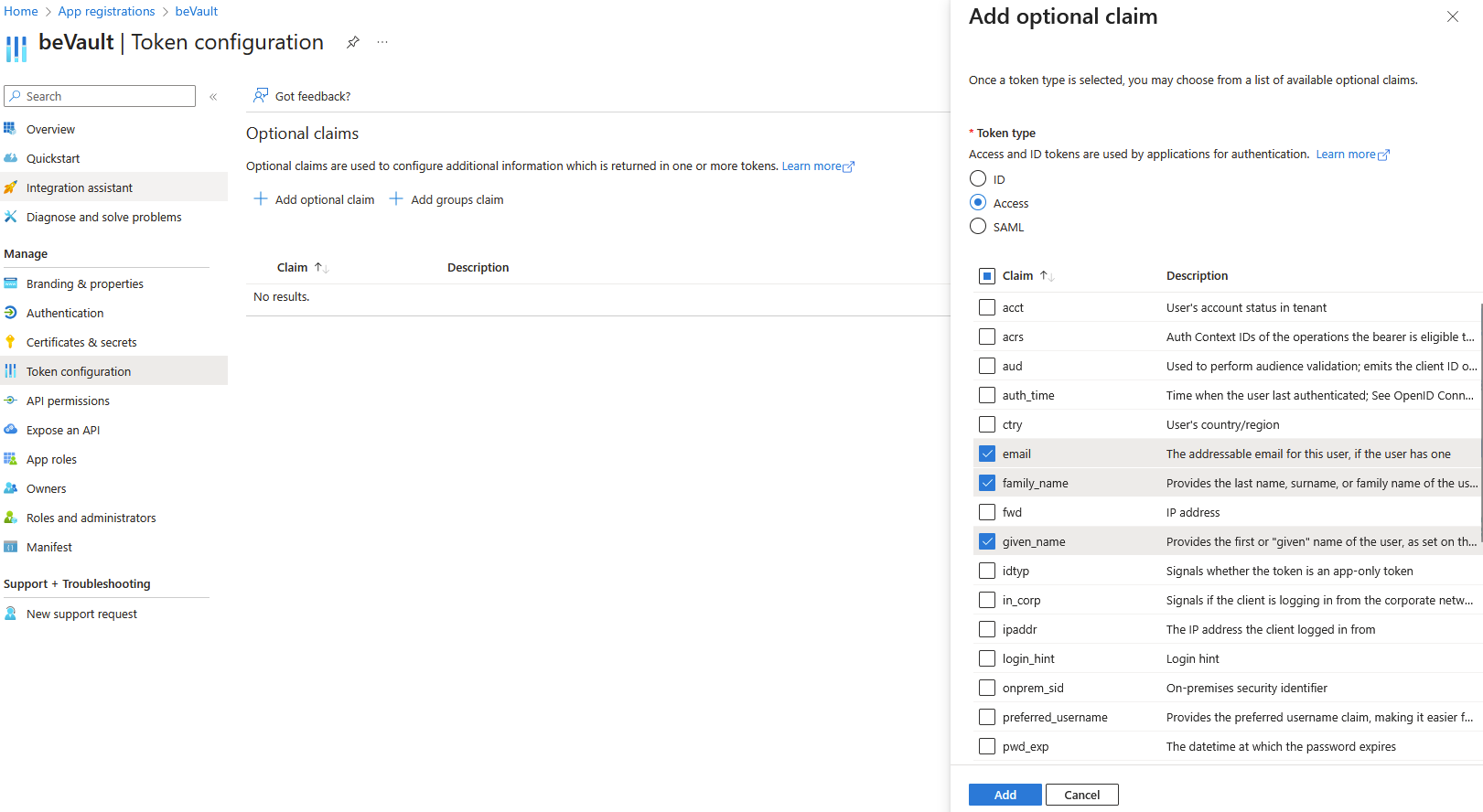The image size is (1483, 812).
Task: Click the Certificates & secrets key icon
Action: pyautogui.click(x=10, y=342)
